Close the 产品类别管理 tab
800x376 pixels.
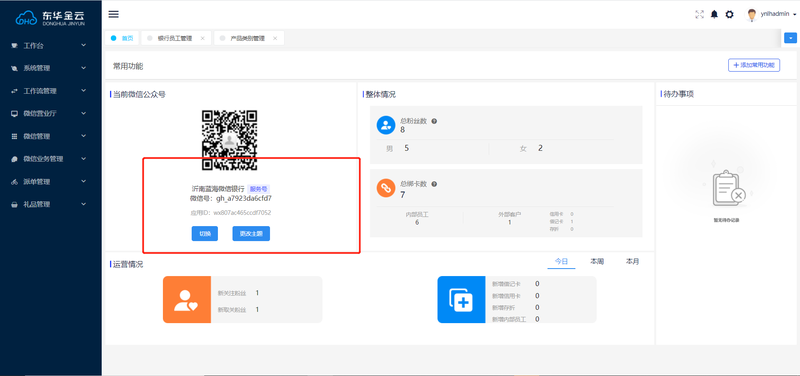pos(275,38)
